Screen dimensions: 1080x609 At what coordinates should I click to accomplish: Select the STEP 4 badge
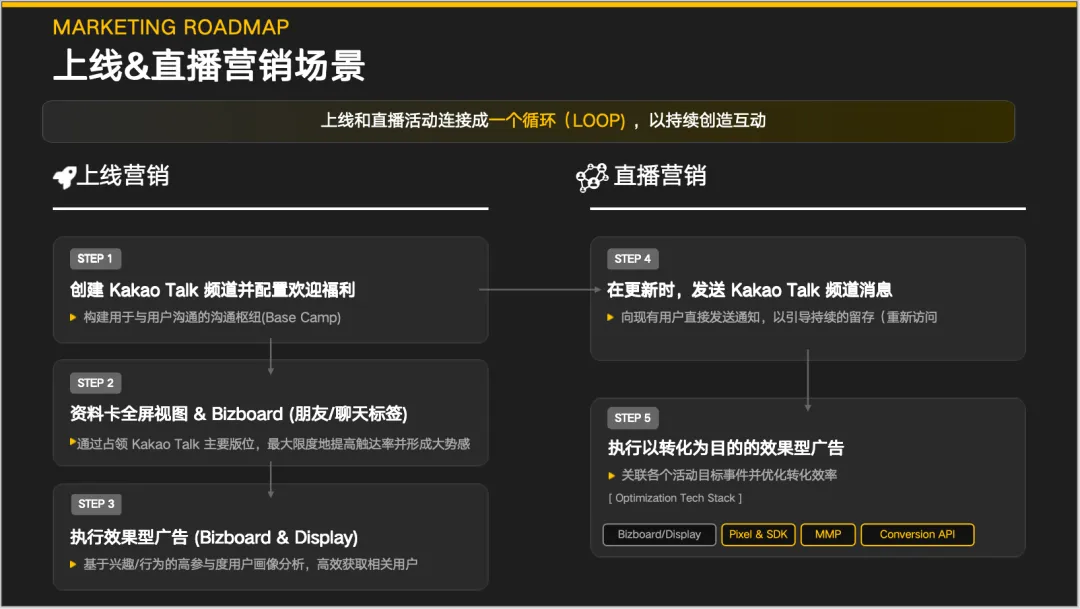tap(632, 258)
